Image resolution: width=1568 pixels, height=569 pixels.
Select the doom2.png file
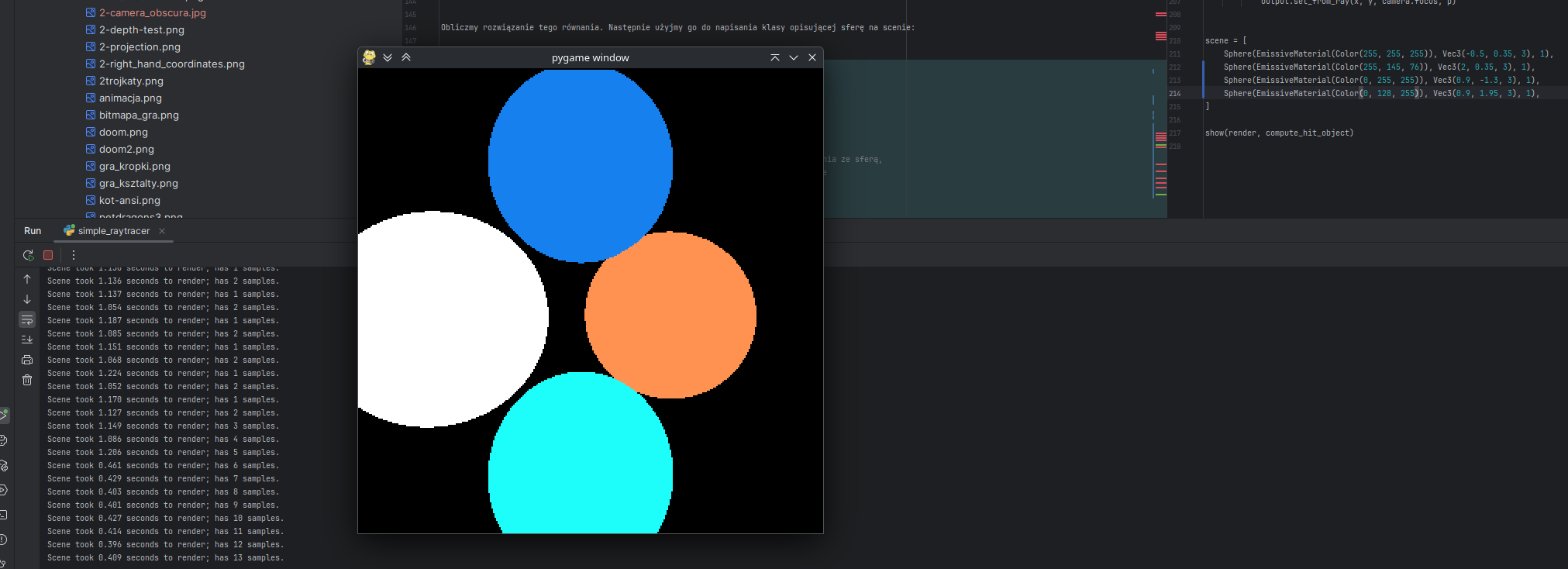click(119, 149)
